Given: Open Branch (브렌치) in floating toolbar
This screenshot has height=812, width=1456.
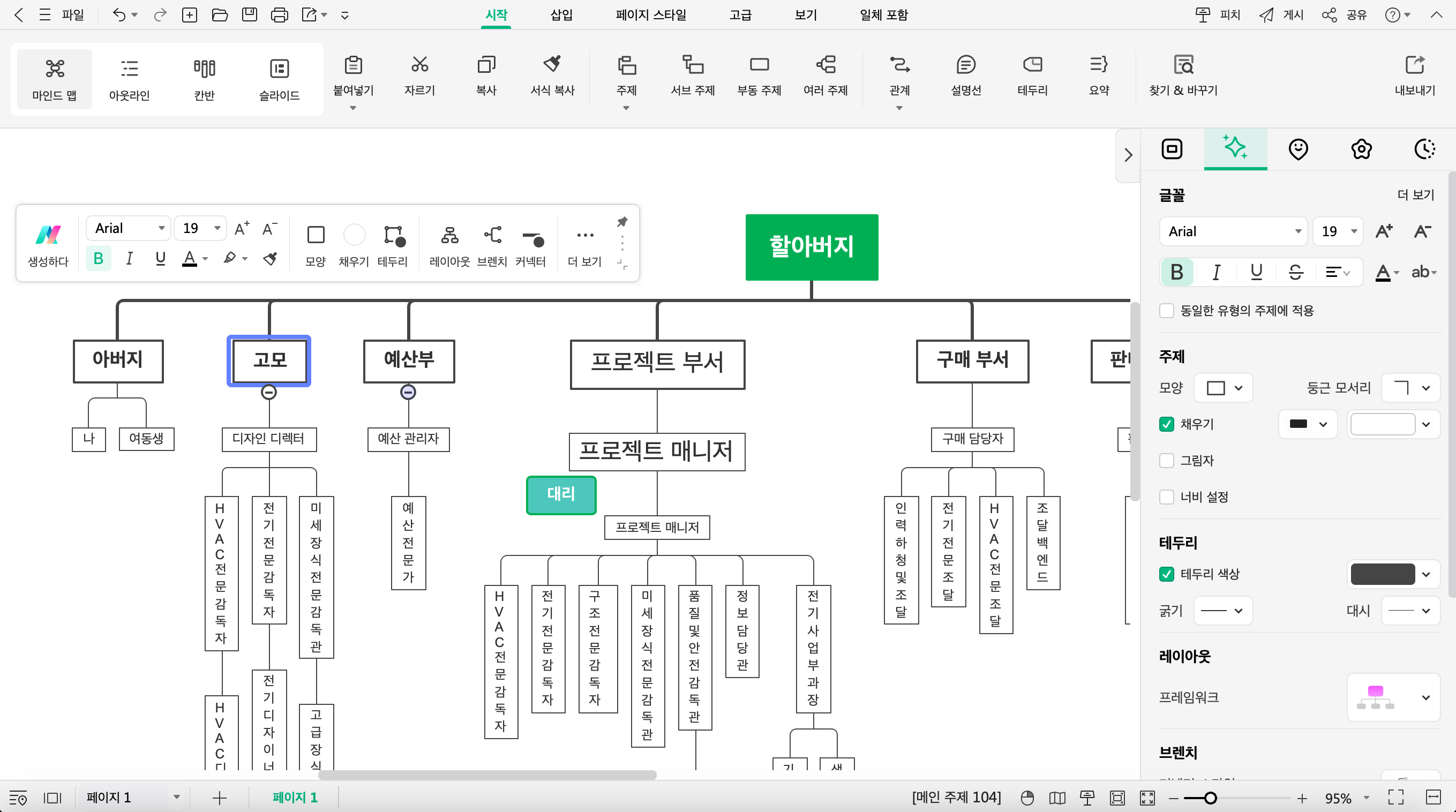Looking at the screenshot, I should coord(492,246).
